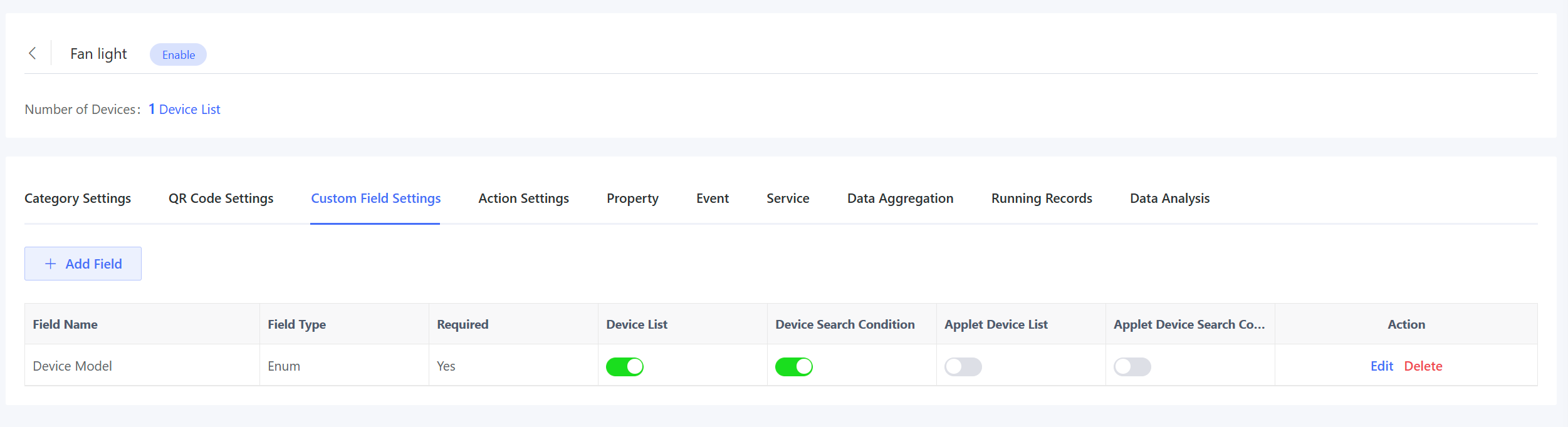Turn off Device Search Condition toggle

coord(794,366)
